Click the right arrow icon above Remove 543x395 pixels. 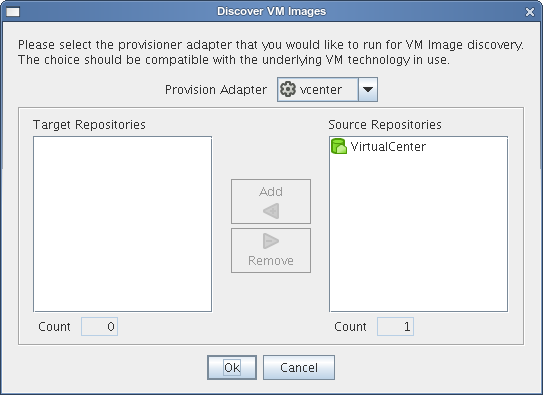click(x=271, y=241)
